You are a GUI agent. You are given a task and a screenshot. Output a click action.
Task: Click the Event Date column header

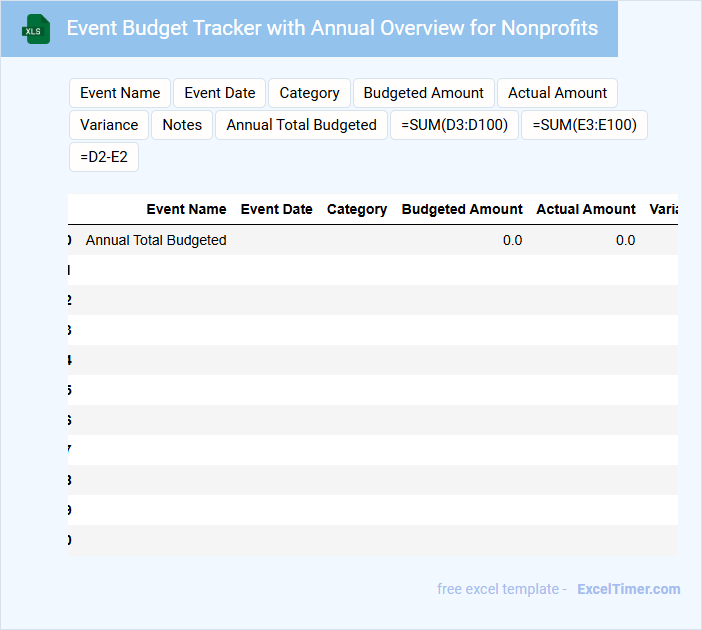point(276,209)
